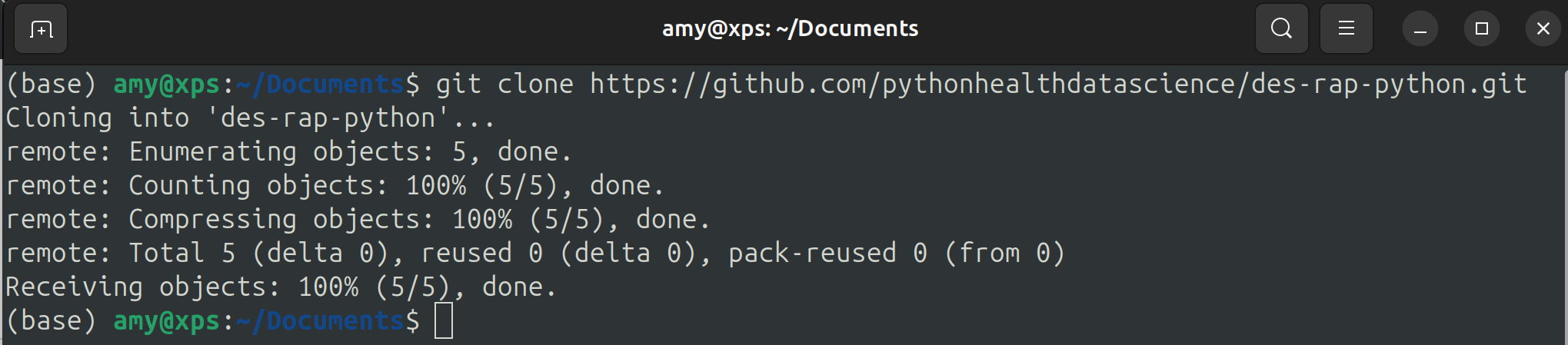Click the "Total 5 (delta 0)" line
The height and width of the screenshot is (345, 1568).
pyautogui.click(x=534, y=254)
